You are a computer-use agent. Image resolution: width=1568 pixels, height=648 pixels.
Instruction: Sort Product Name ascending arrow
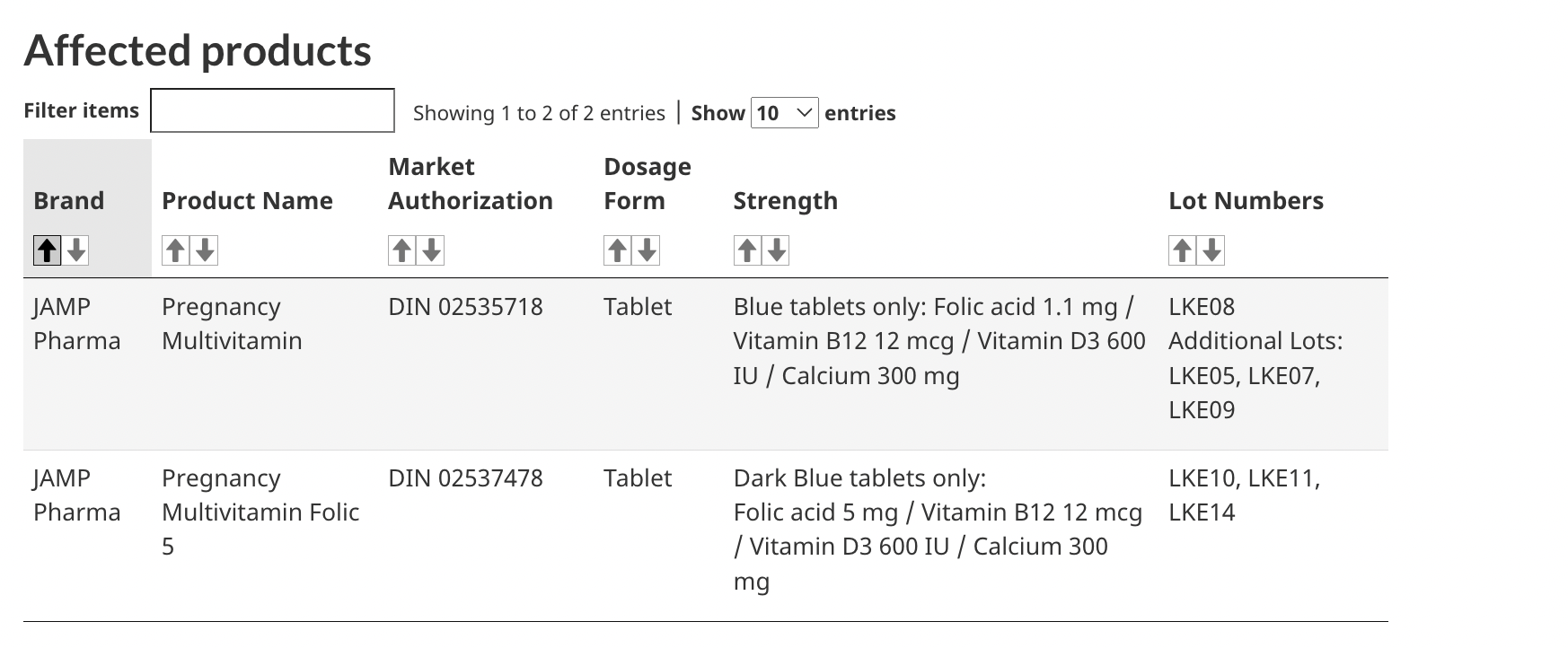[176, 250]
